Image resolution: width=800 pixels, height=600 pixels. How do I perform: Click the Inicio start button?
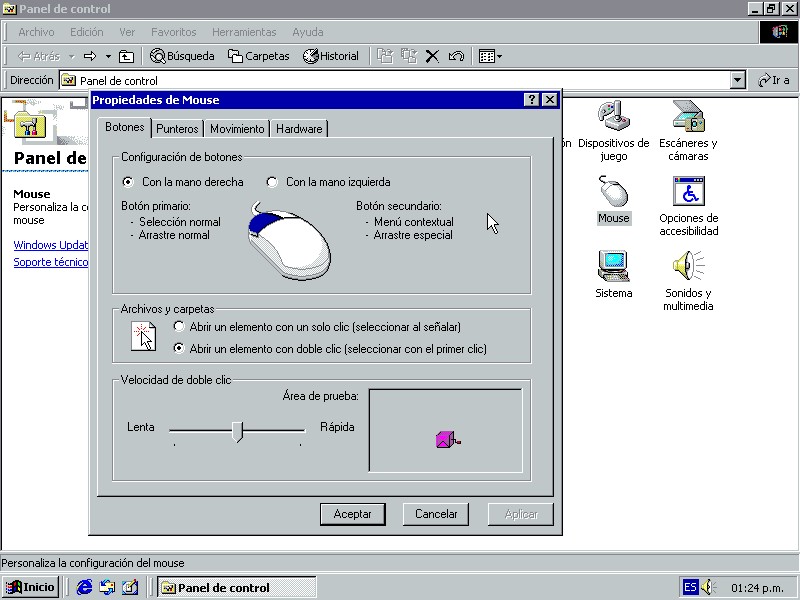[x=30, y=587]
